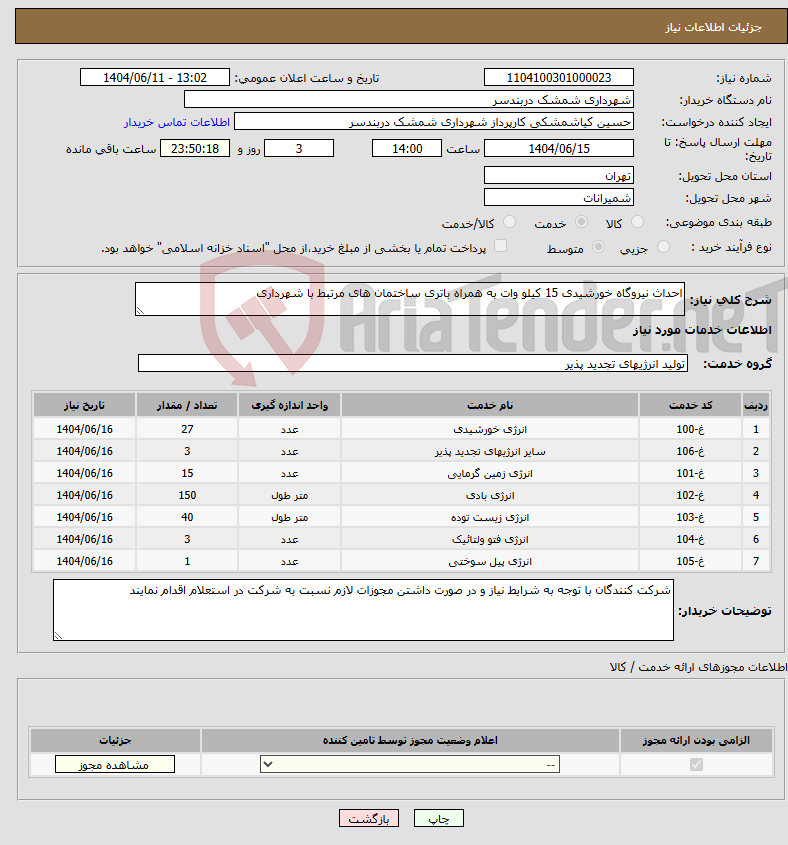This screenshot has width=788, height=845.
Task: Open اطلاعات تماس خریدار link
Action: pyautogui.click(x=177, y=122)
